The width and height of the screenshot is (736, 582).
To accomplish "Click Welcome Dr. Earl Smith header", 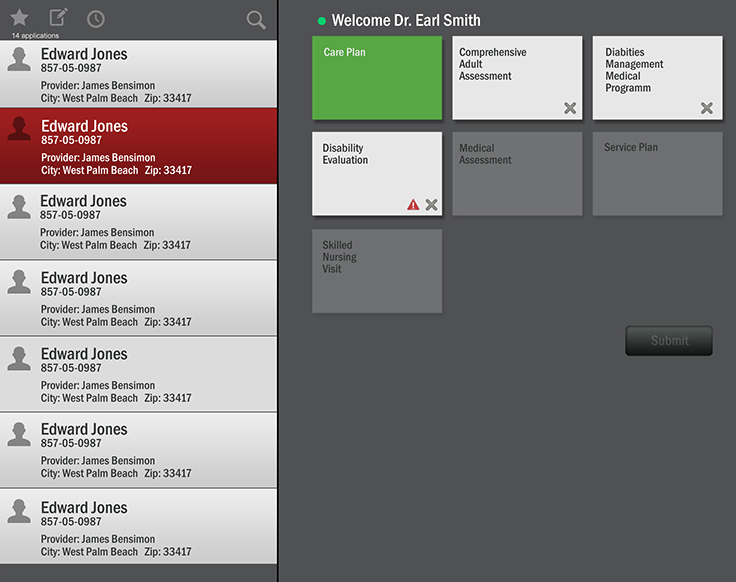I will pos(406,21).
